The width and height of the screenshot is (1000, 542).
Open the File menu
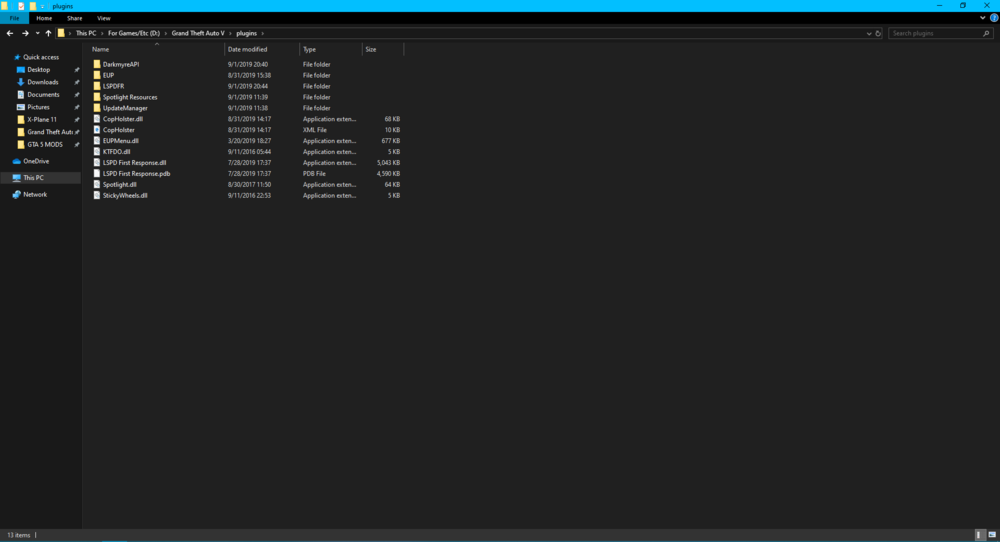(x=14, y=18)
